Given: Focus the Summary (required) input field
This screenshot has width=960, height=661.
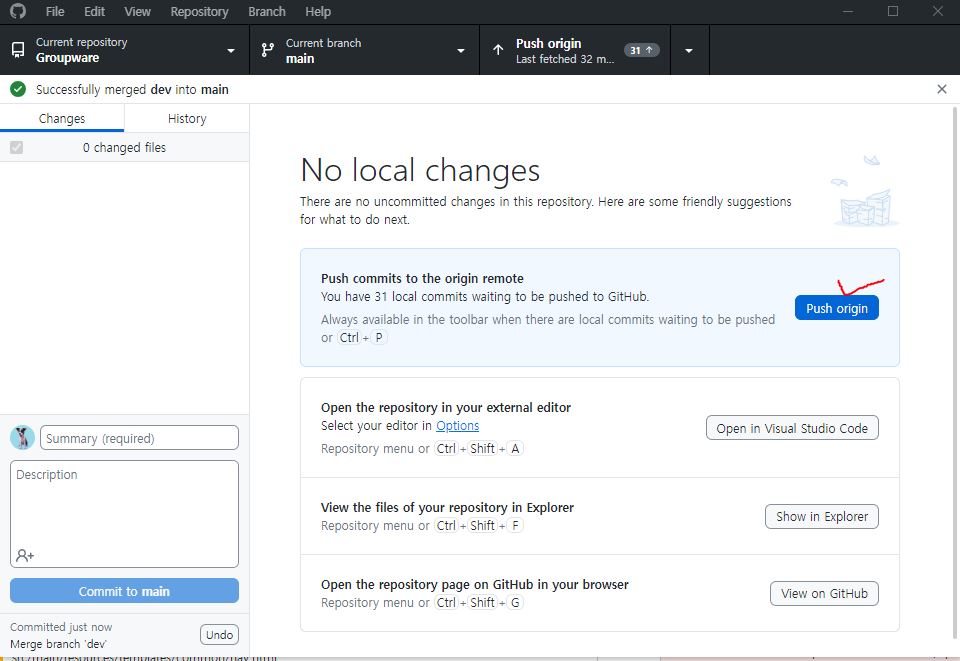Looking at the screenshot, I should pyautogui.click(x=140, y=438).
